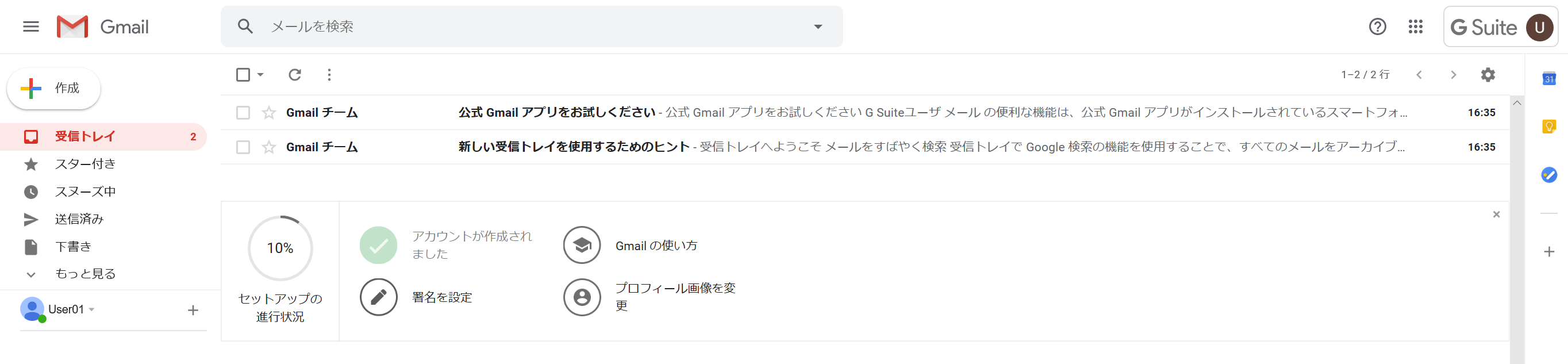Tick the checkbox for the second email
The height and width of the screenshot is (364, 1568).
pyautogui.click(x=243, y=147)
